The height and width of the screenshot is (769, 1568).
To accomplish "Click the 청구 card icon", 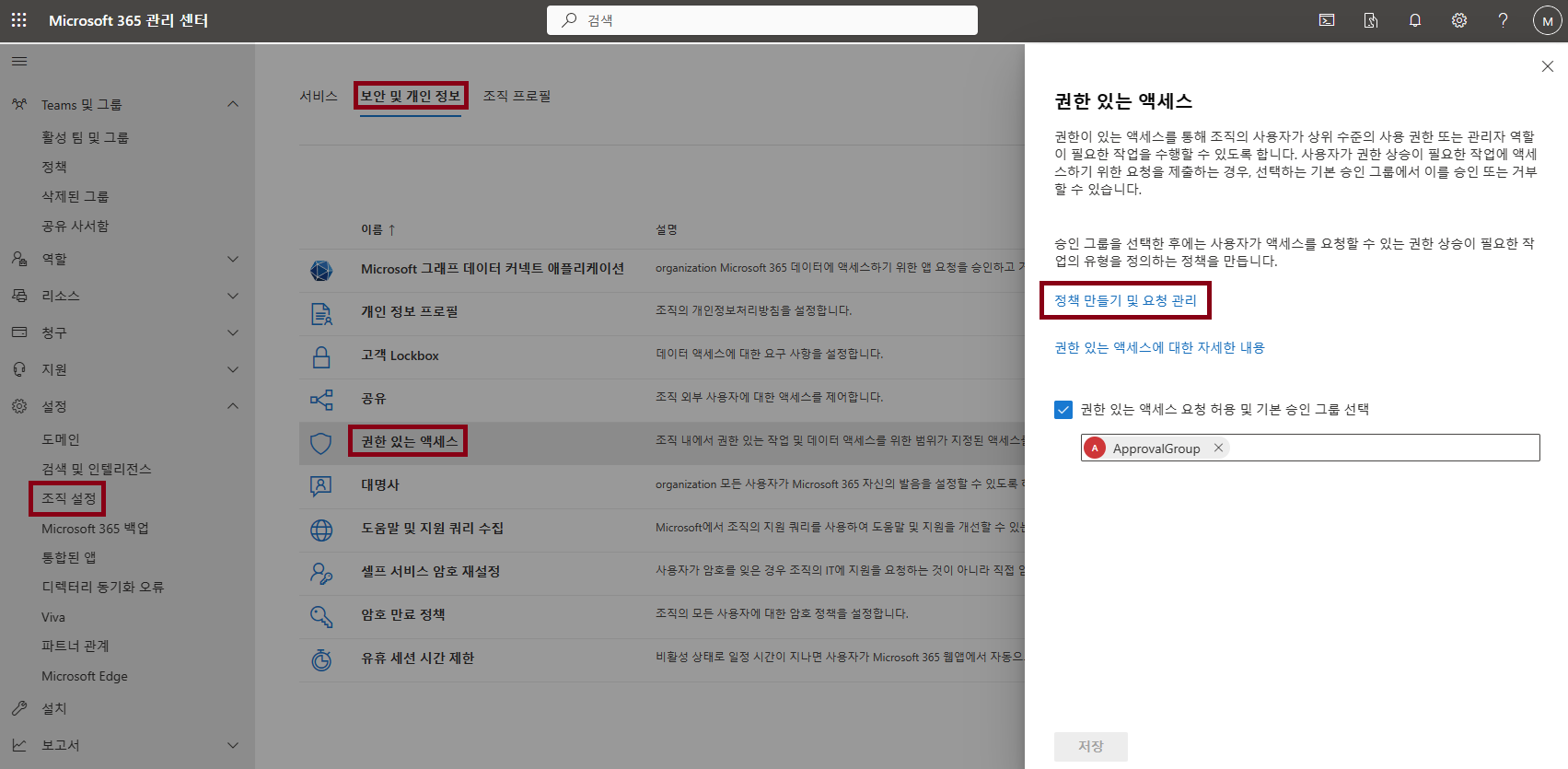I will pyautogui.click(x=19, y=332).
